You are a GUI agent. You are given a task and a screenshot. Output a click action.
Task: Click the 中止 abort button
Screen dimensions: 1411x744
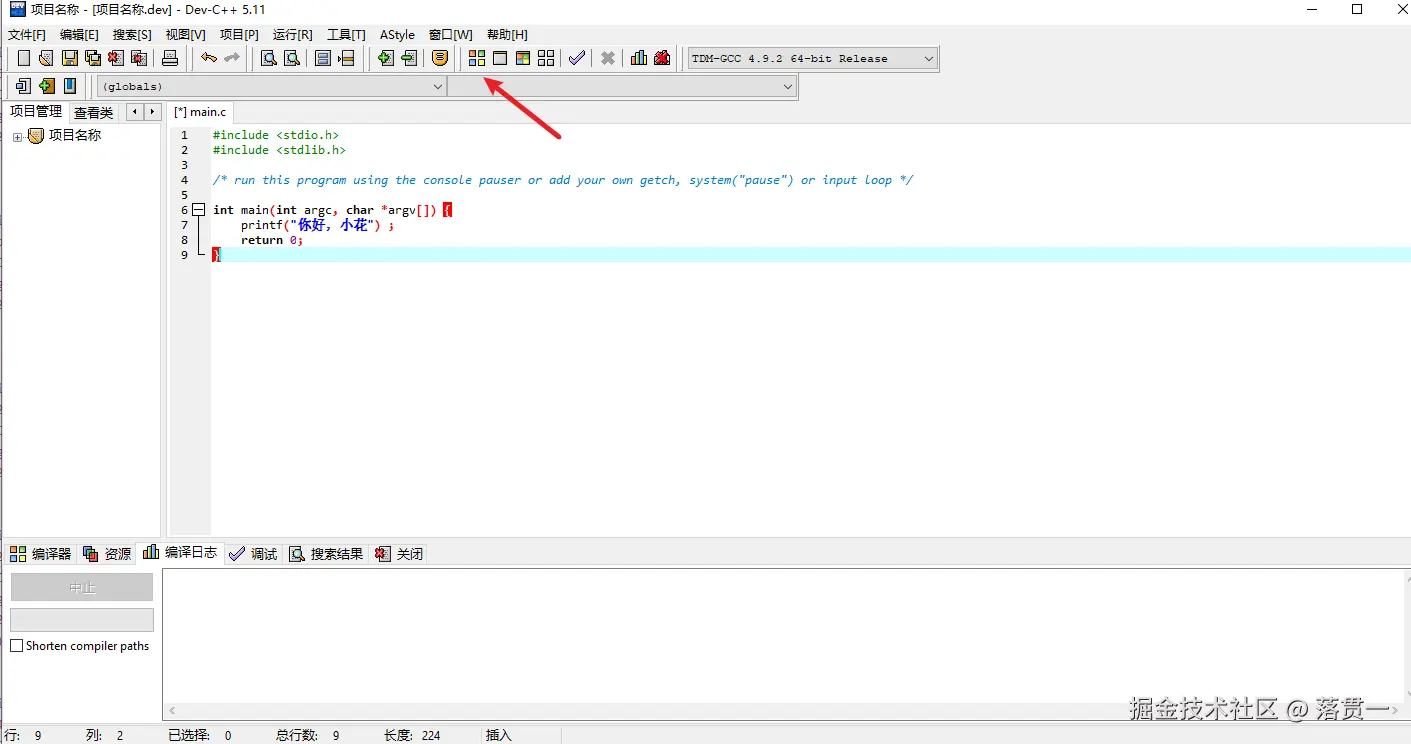[x=82, y=587]
